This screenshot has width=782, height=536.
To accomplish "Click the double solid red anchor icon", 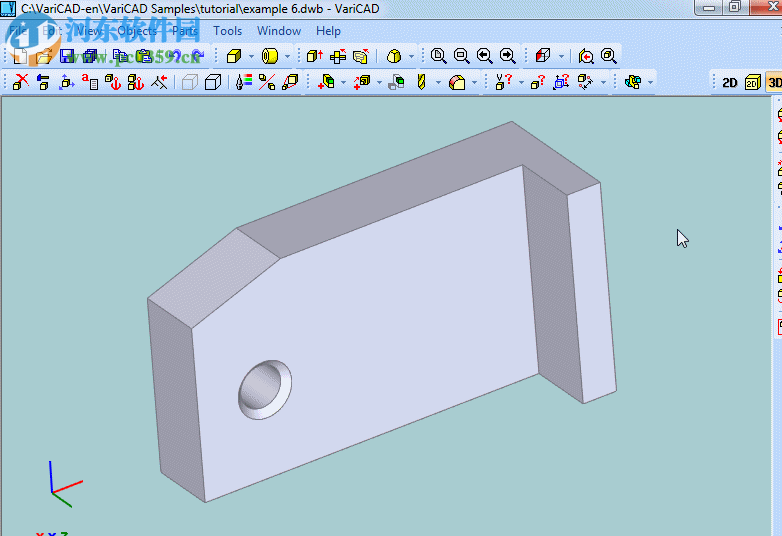I will click(136, 82).
